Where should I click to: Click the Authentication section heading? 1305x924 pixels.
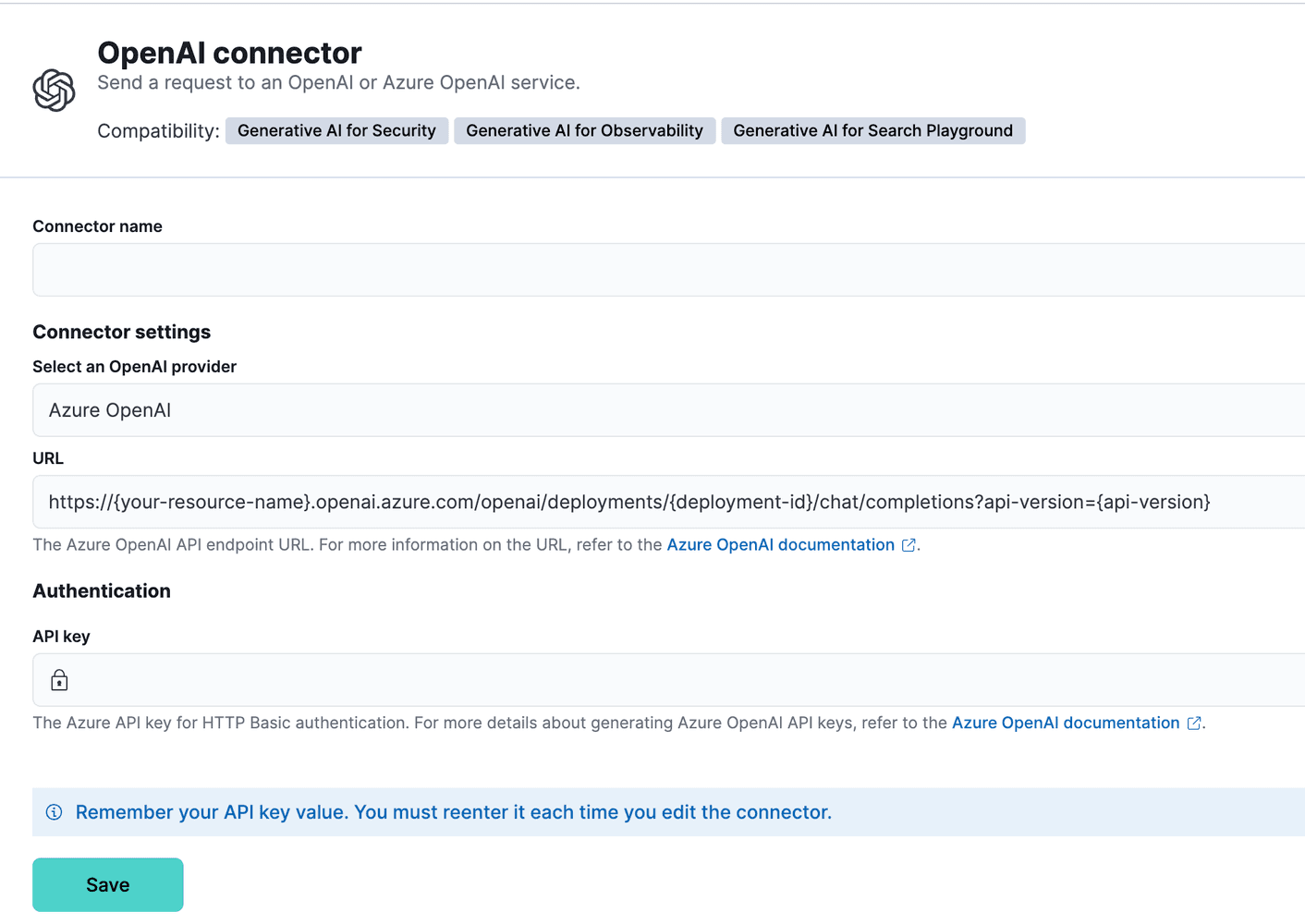102,590
